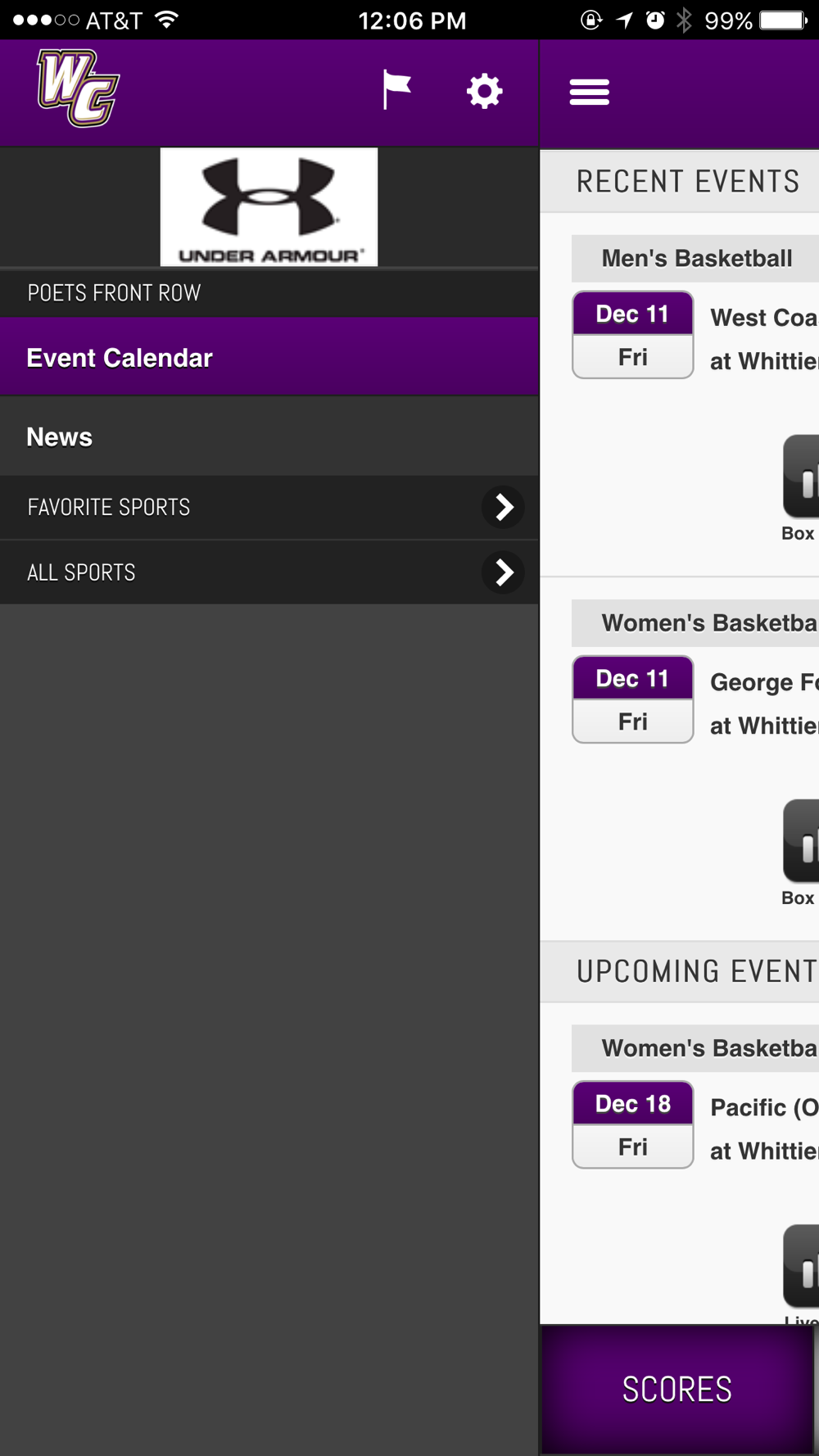Expand Favorite Sports chevron arrow

tap(503, 508)
